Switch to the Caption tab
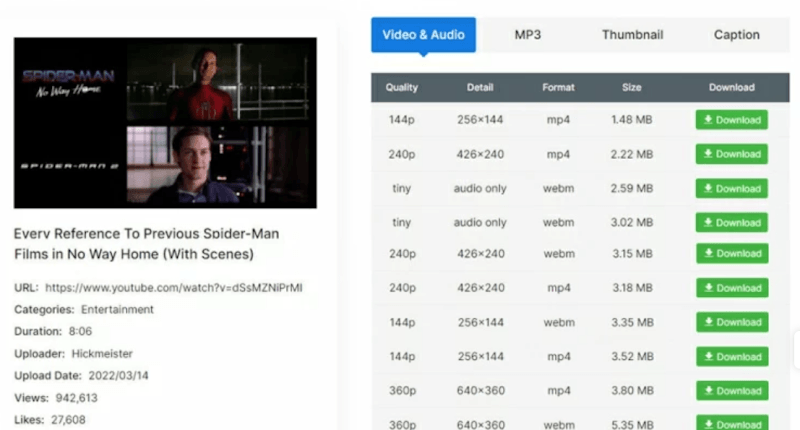Image resolution: width=800 pixels, height=430 pixels. coord(736,35)
